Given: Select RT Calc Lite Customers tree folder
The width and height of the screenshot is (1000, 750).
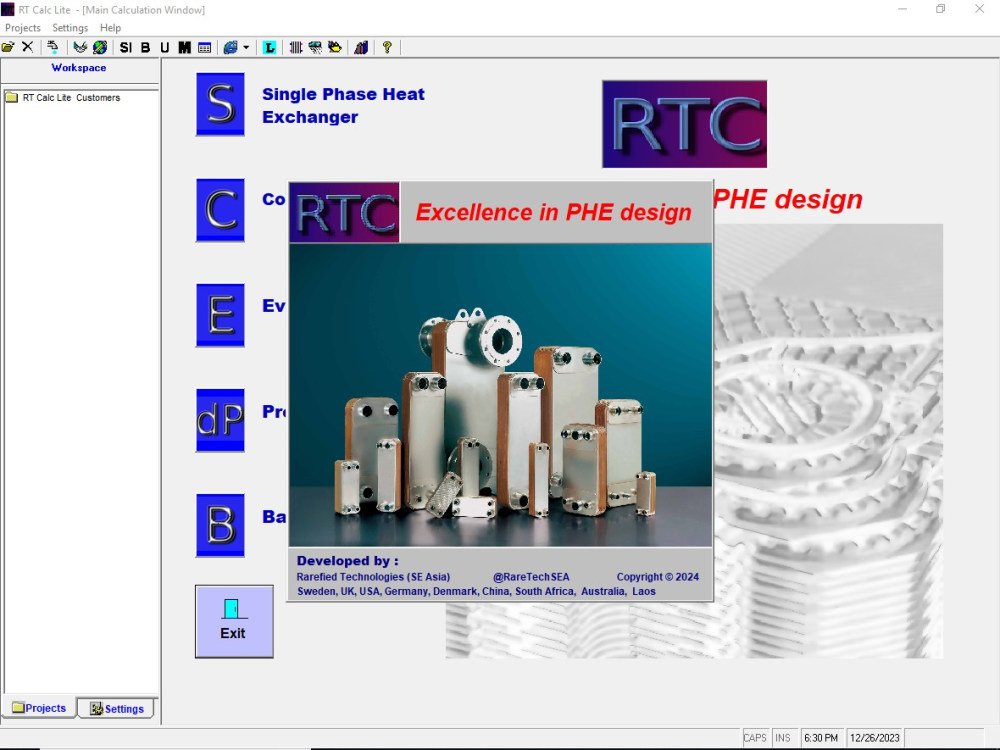Looking at the screenshot, I should [x=63, y=98].
